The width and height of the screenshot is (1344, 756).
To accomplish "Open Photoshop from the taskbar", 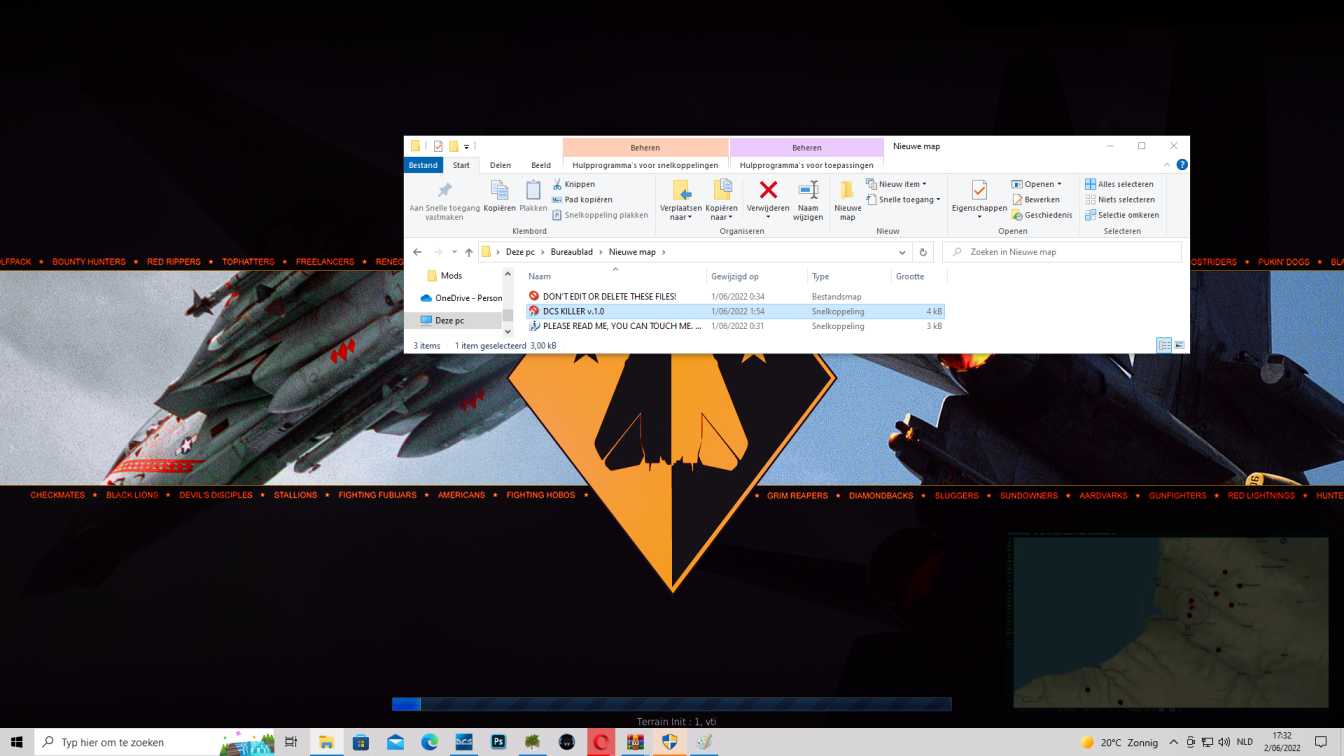I will [498, 742].
